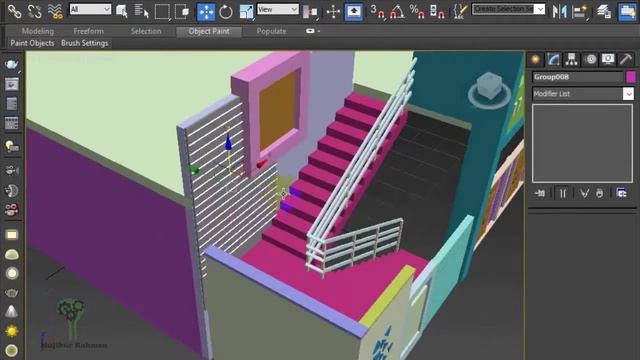Open the Motion command panel tab
Screen dimensions: 640x360
(x=590, y=60)
